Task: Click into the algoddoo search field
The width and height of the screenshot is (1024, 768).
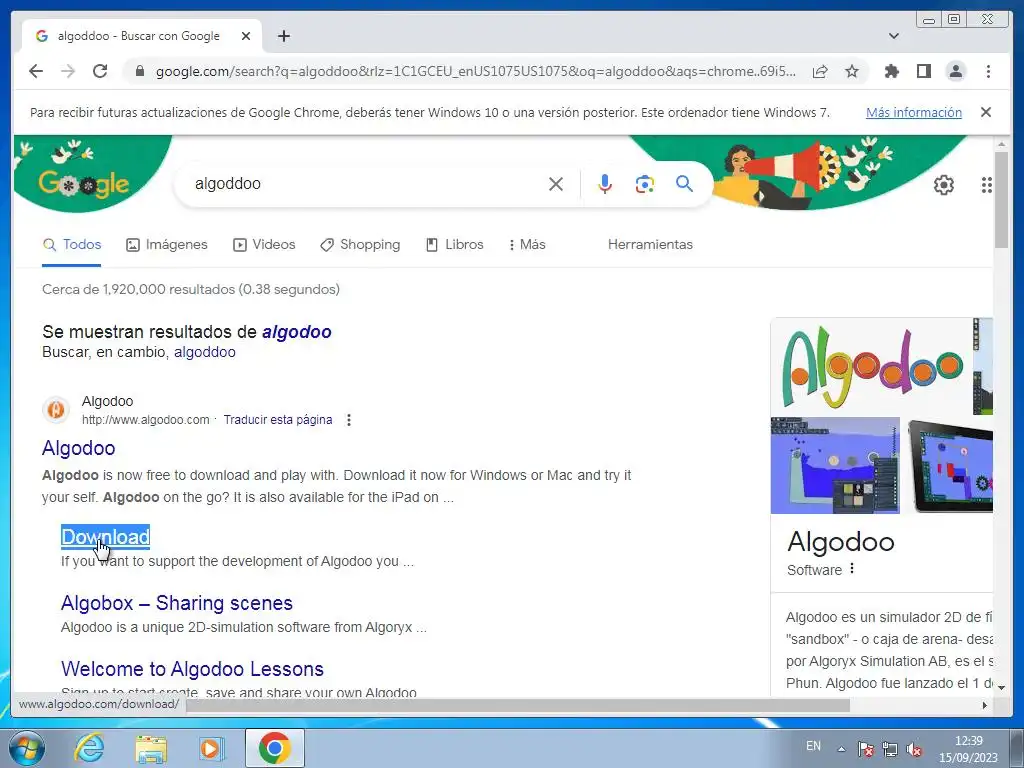Action: coord(366,184)
